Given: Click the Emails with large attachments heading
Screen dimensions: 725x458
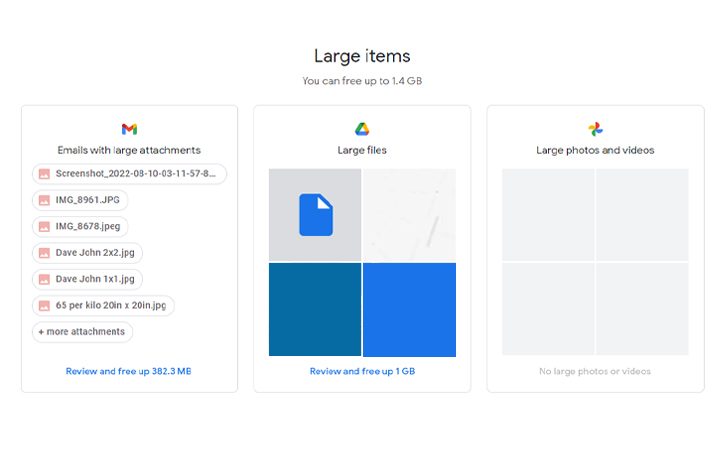Looking at the screenshot, I should click(129, 150).
